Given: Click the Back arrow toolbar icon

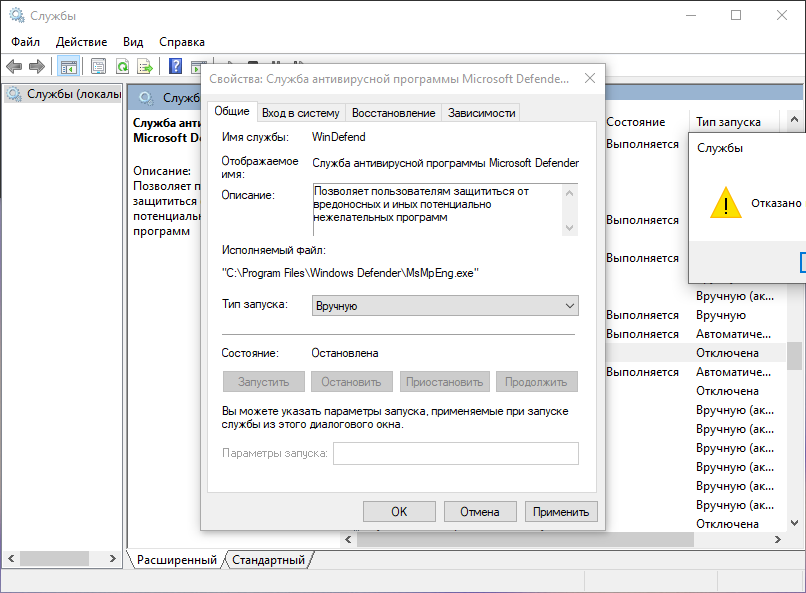Looking at the screenshot, I should [14, 66].
